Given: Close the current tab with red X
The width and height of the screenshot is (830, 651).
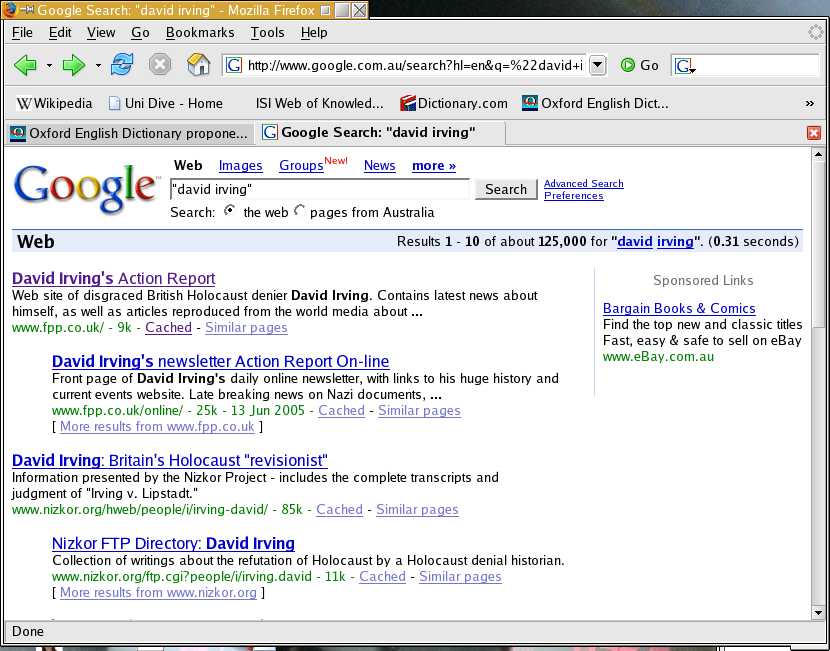Looking at the screenshot, I should [814, 133].
